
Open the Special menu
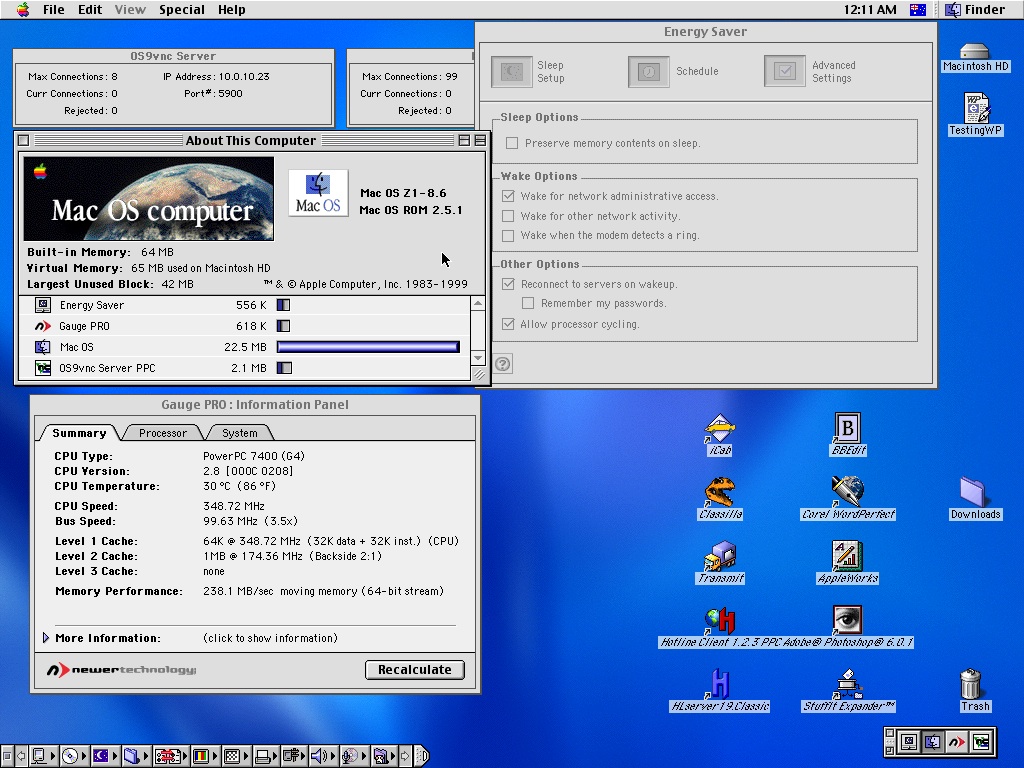click(182, 9)
